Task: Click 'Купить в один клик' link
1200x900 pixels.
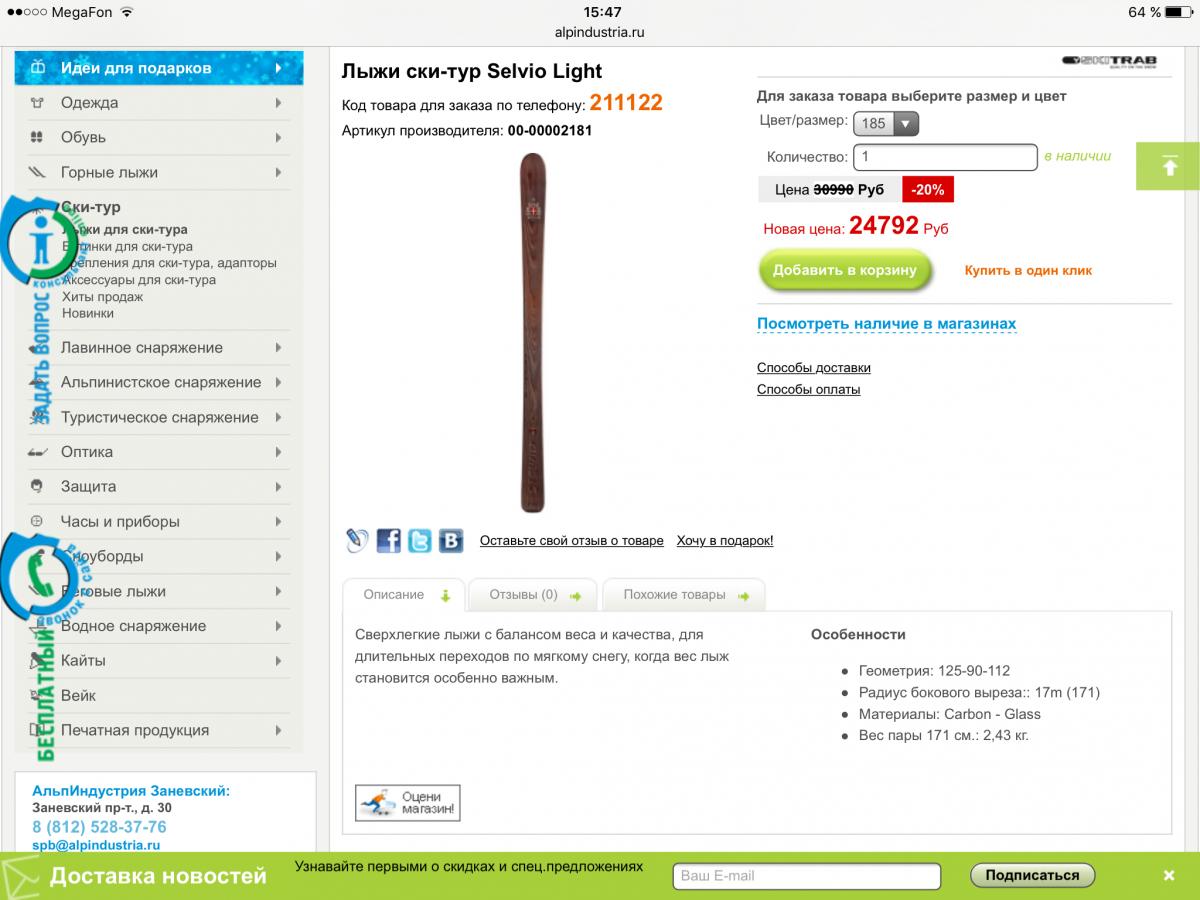Action: tap(1028, 271)
